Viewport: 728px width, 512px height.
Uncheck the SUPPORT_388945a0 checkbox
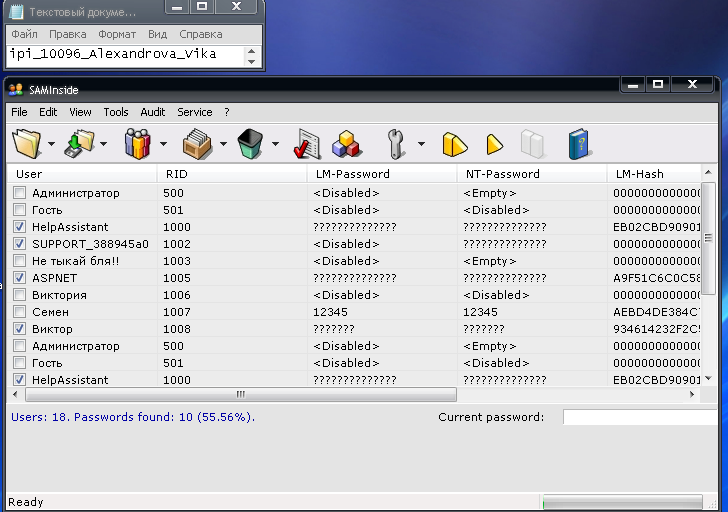click(20, 244)
